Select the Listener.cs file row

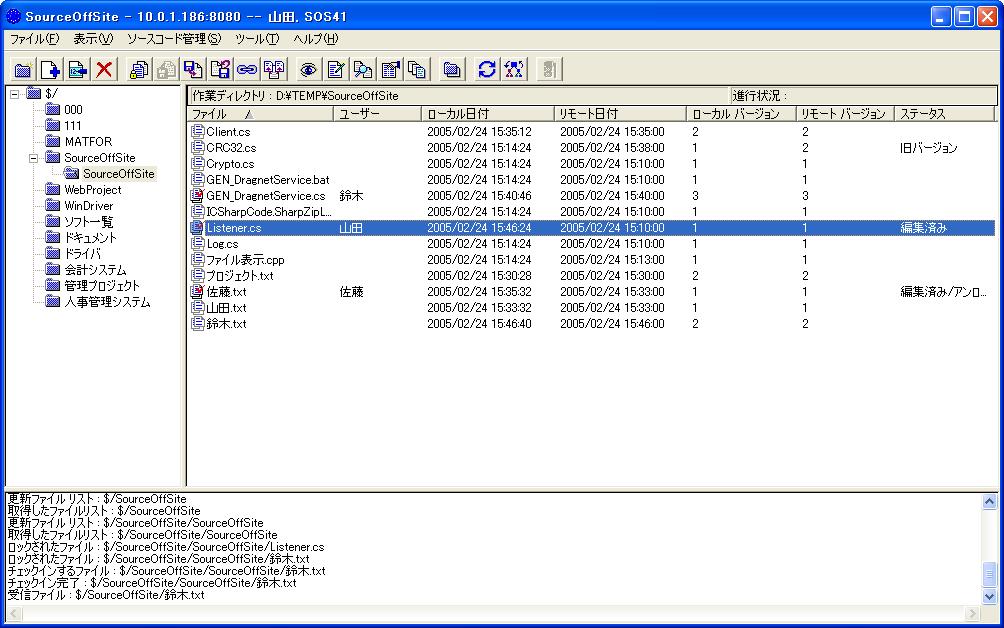point(592,227)
